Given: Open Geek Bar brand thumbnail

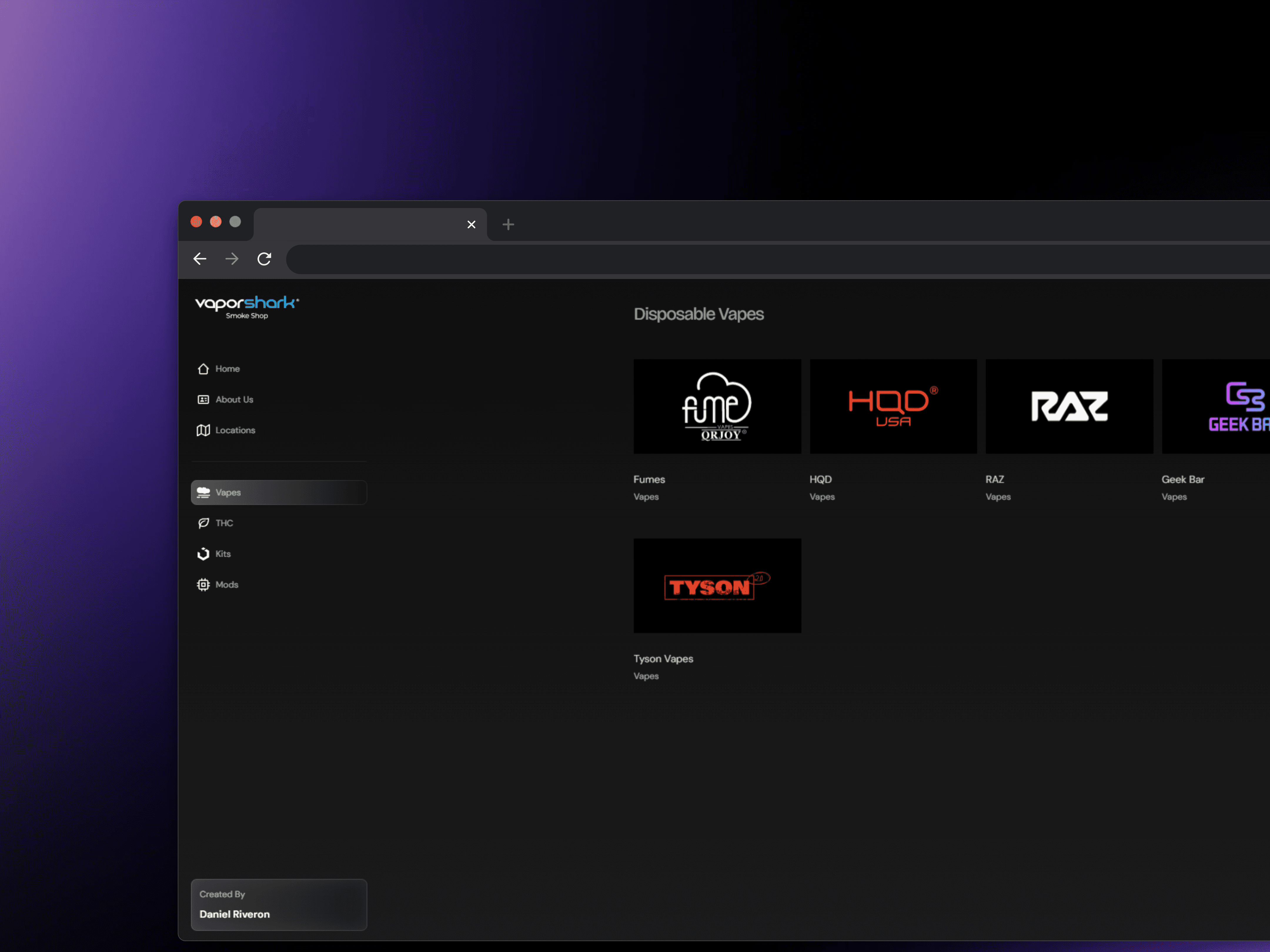Looking at the screenshot, I should click(1216, 406).
